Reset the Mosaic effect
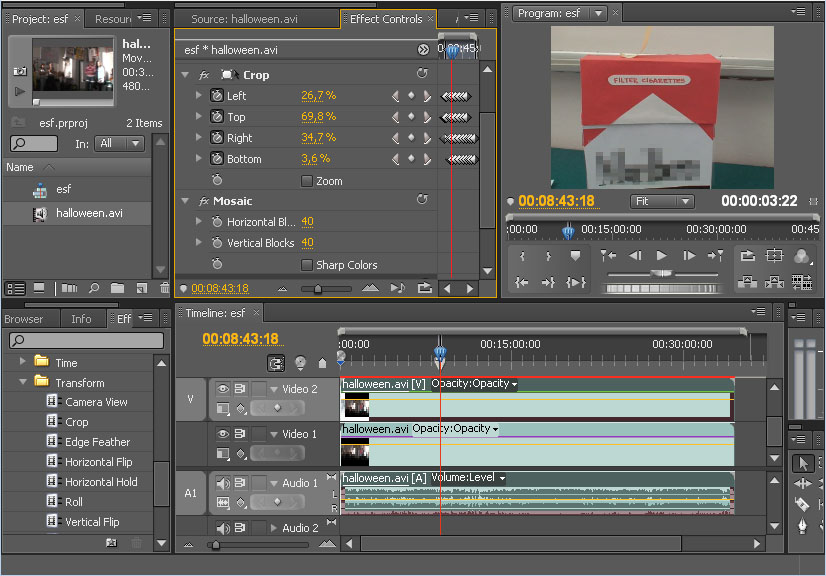 coord(422,199)
